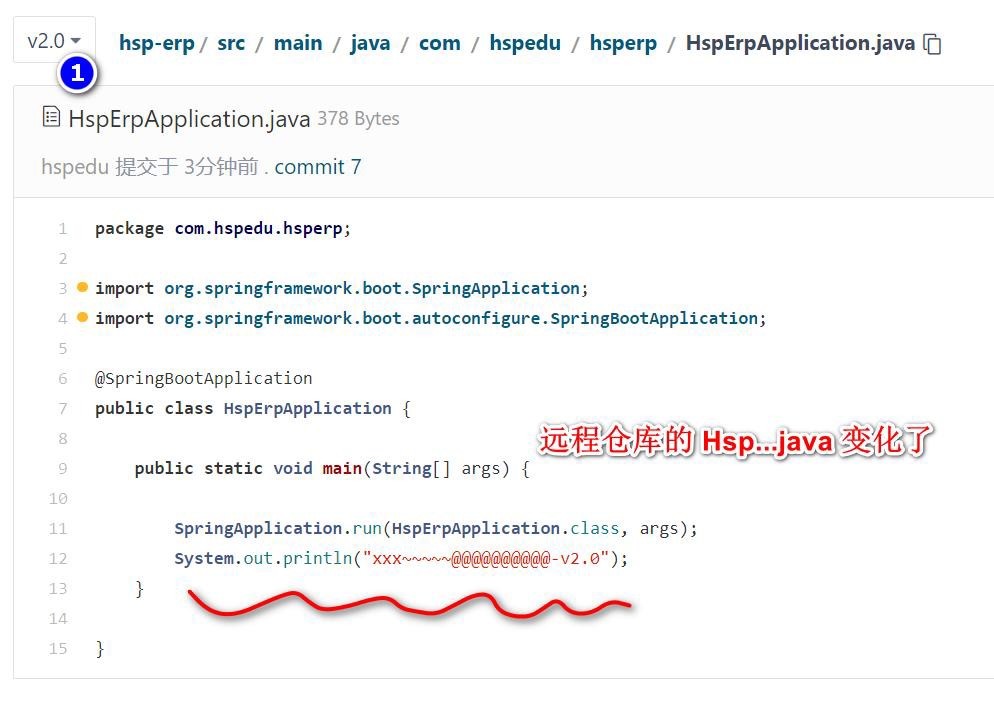Open the hspedu author profile in the commit info

click(x=75, y=167)
